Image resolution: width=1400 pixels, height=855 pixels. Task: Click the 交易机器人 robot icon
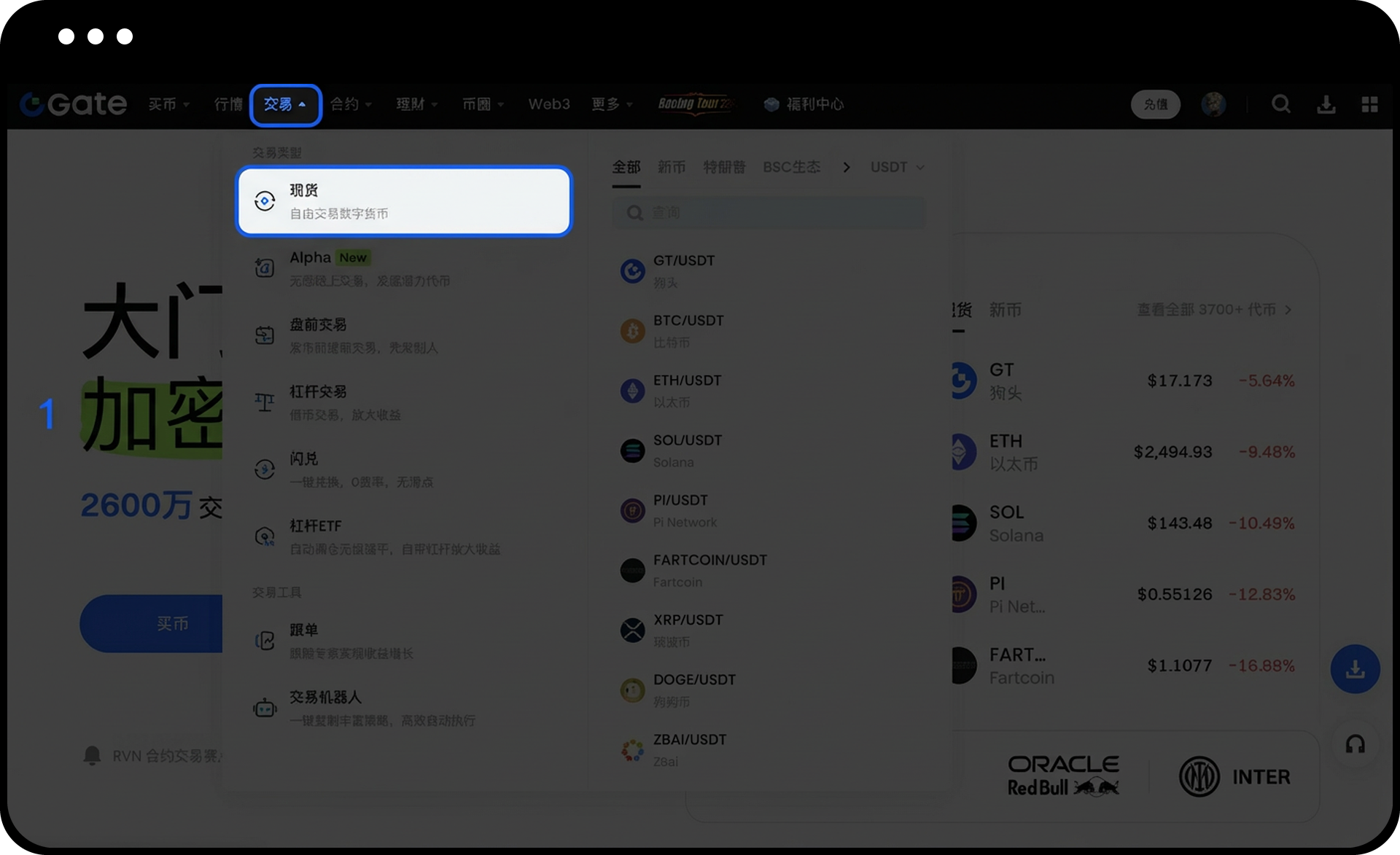265,708
